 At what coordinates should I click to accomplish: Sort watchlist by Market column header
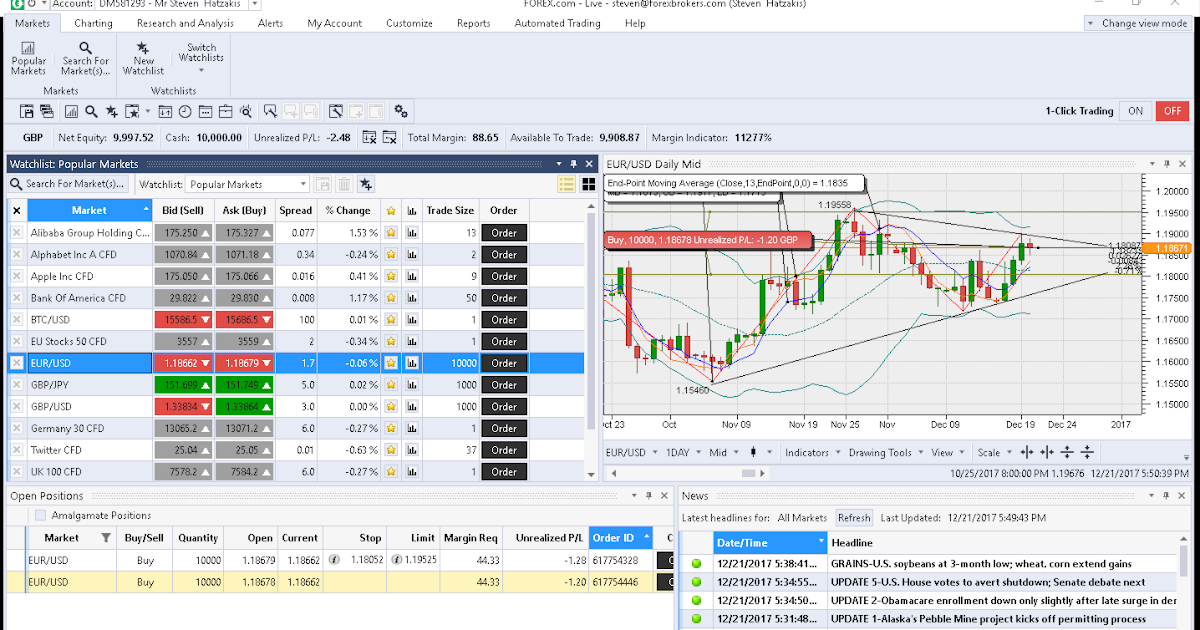89,211
